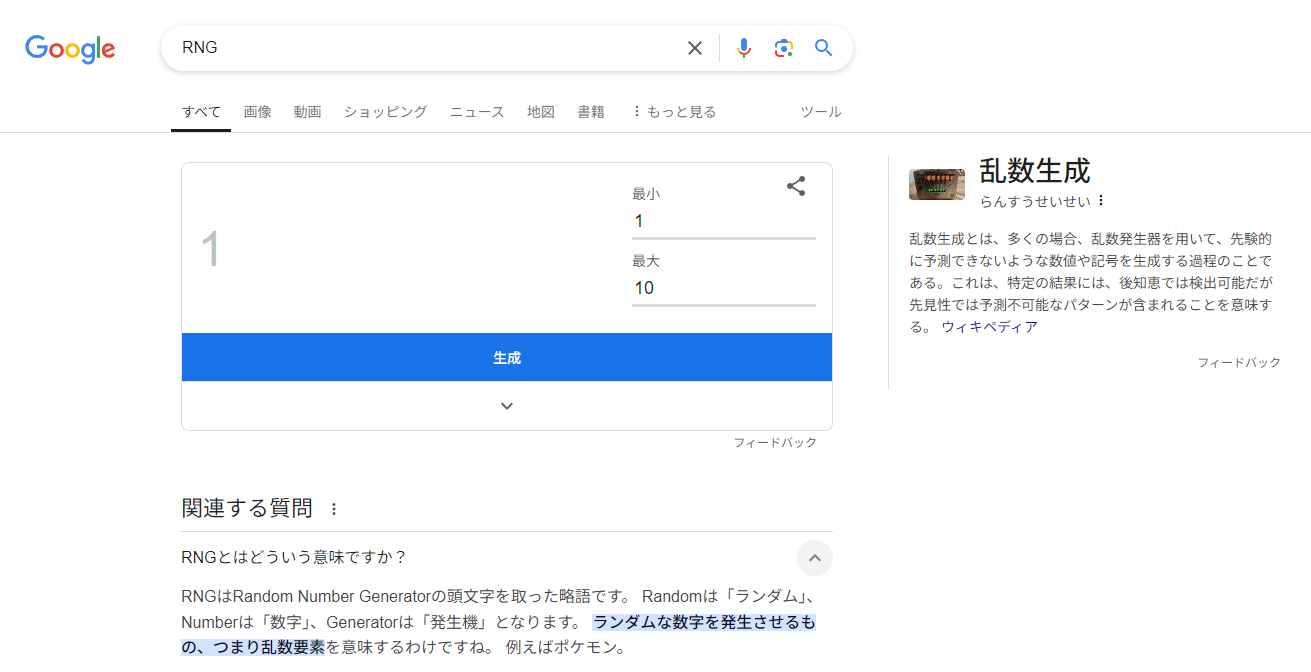Image resolution: width=1311 pixels, height=672 pixels.
Task: Open the ウィキペディア link
Action: coord(989,327)
